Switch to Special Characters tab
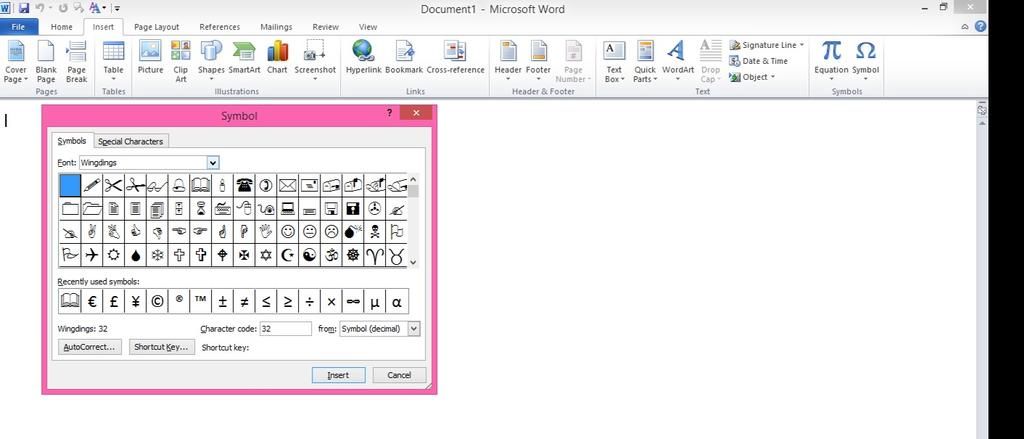This screenshot has width=1024, height=439. 131,141
